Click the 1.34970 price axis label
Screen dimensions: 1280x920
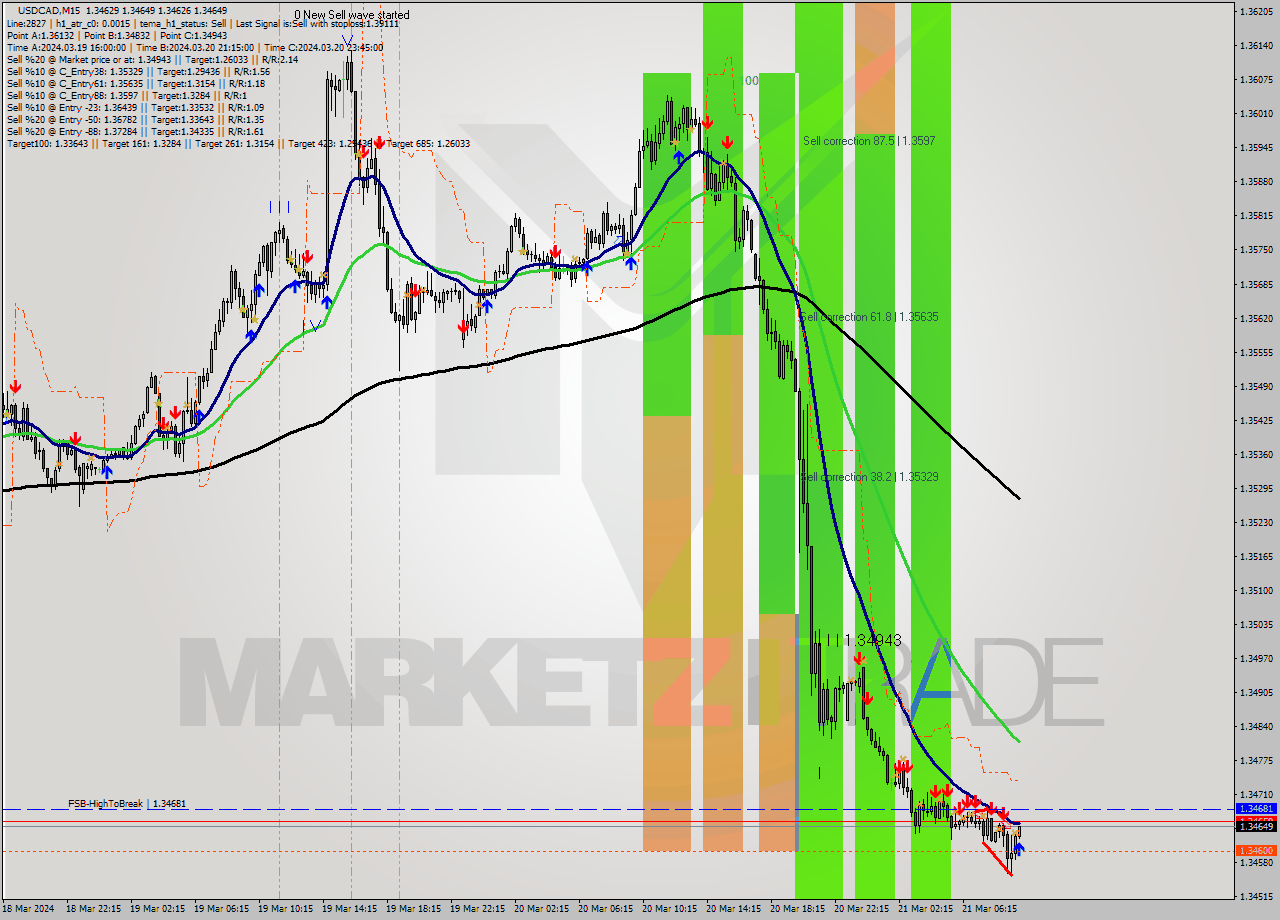click(x=1255, y=658)
